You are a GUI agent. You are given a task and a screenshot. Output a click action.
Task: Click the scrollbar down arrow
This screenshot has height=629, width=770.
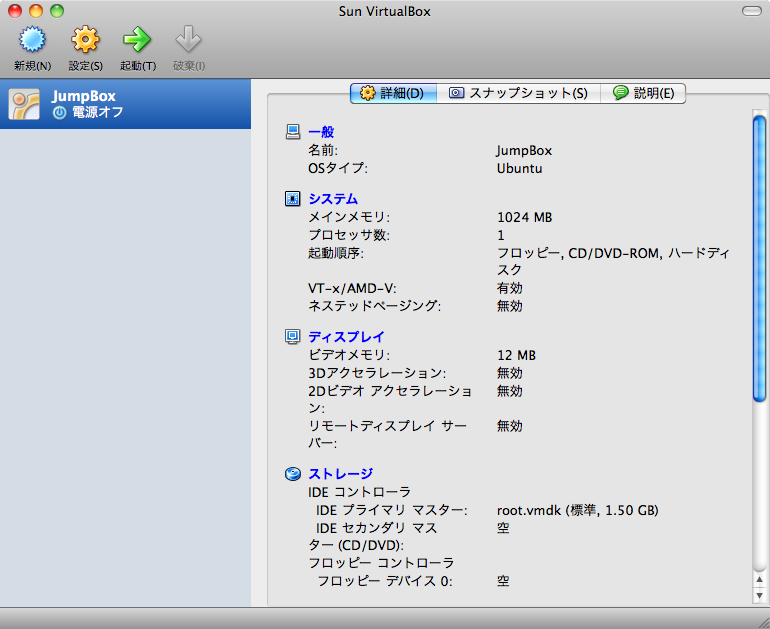coord(759,596)
